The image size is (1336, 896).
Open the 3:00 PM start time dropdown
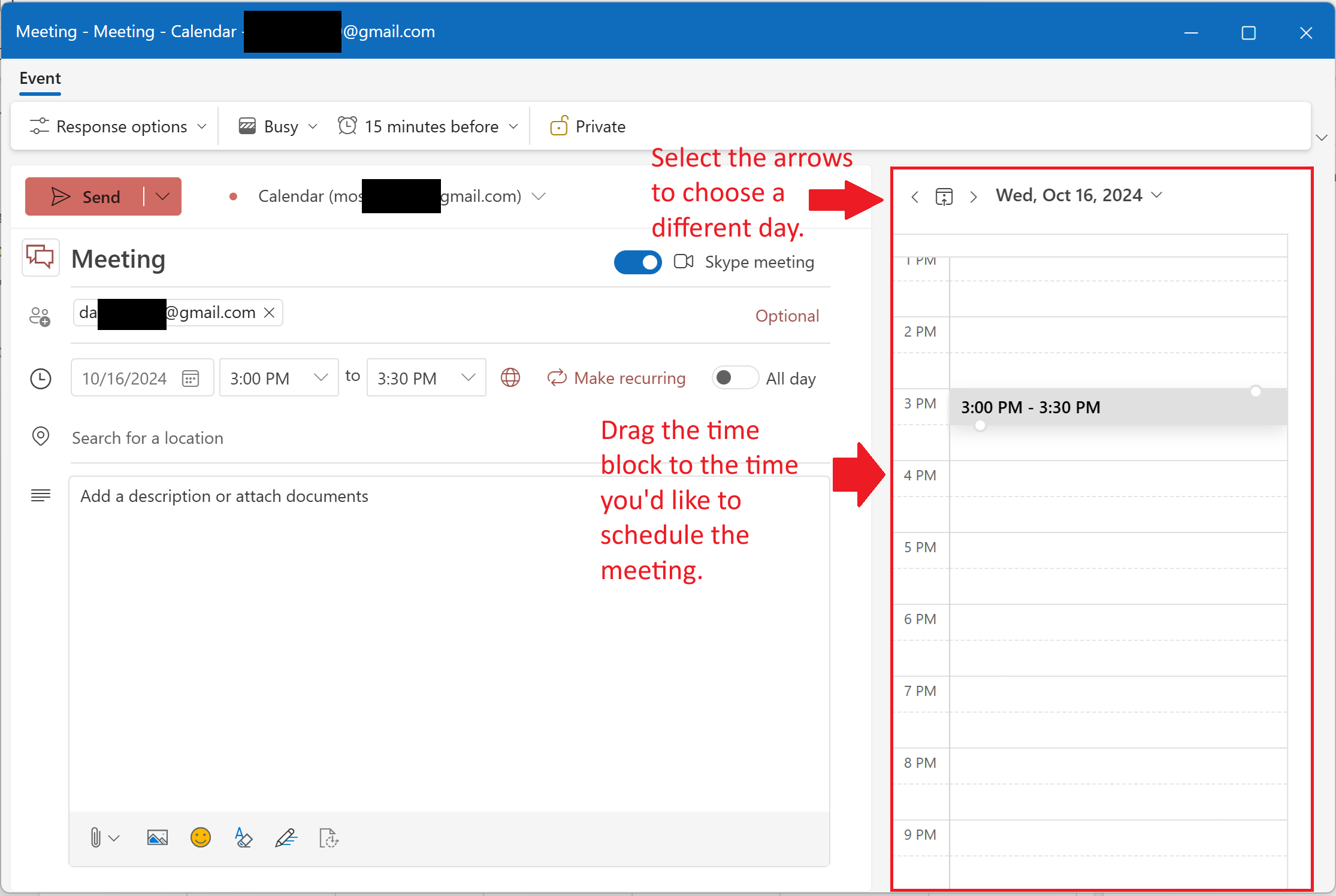(279, 378)
